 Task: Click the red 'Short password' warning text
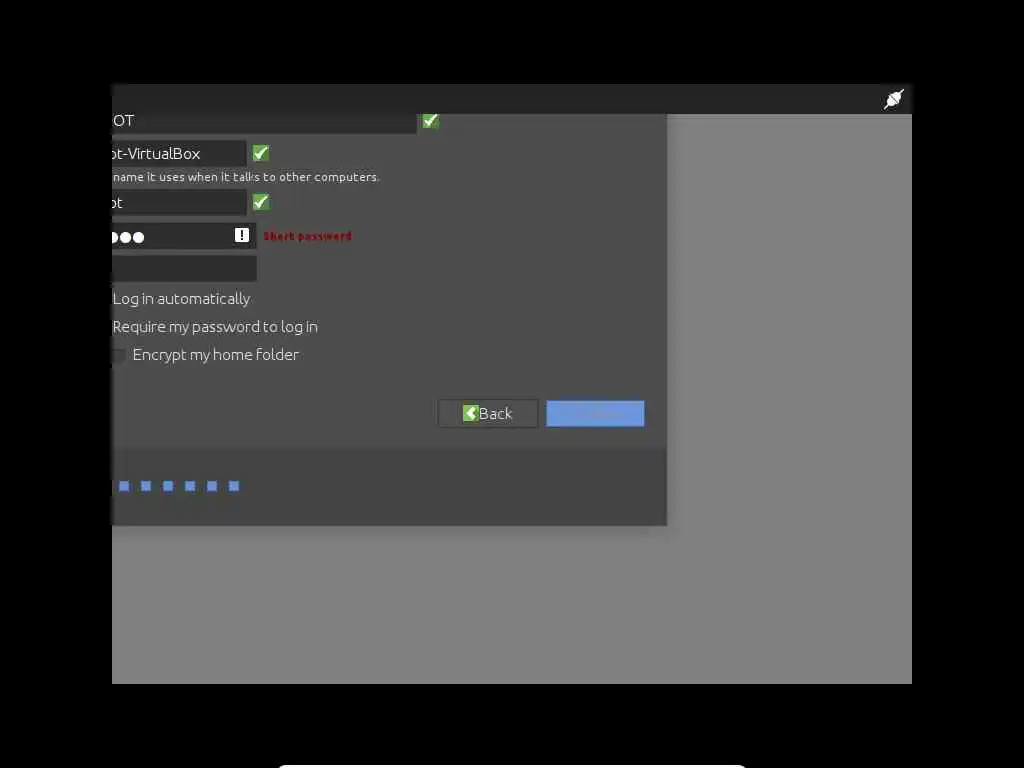point(308,236)
